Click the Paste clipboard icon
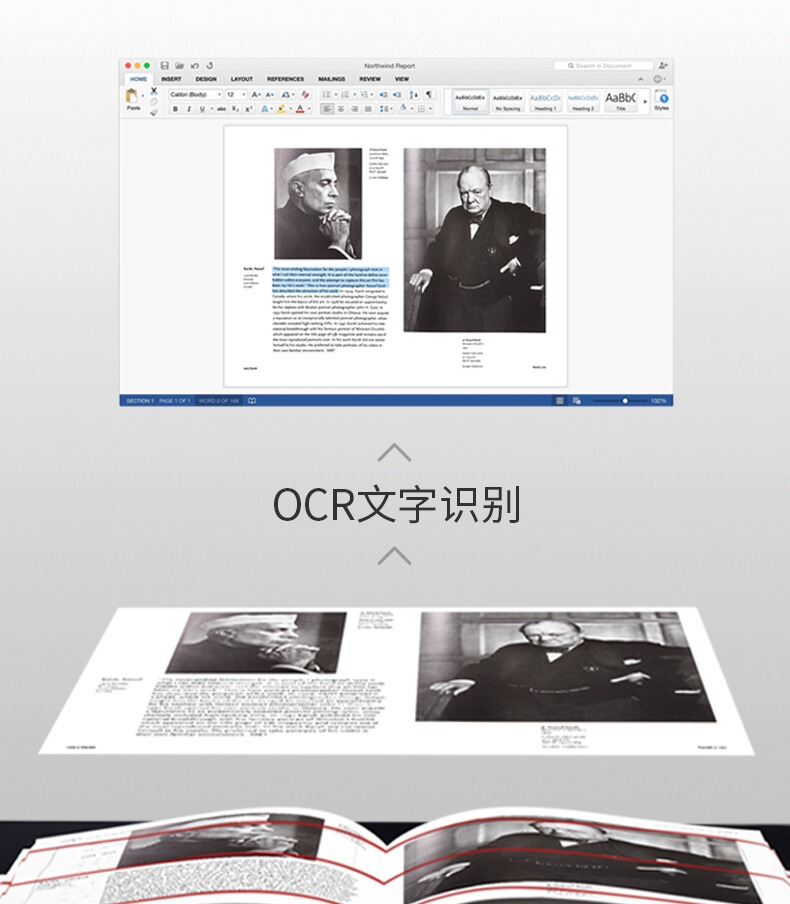 132,96
